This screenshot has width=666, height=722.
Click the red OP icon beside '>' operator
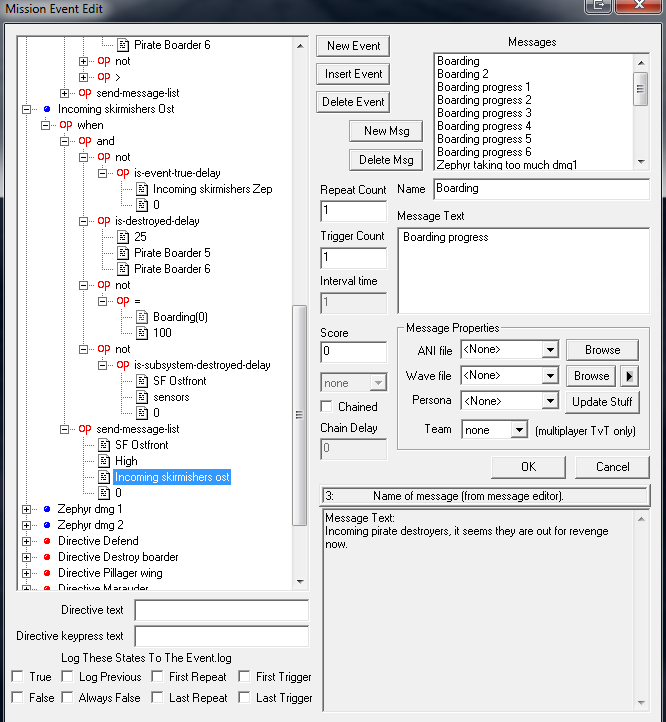pyautogui.click(x=104, y=77)
